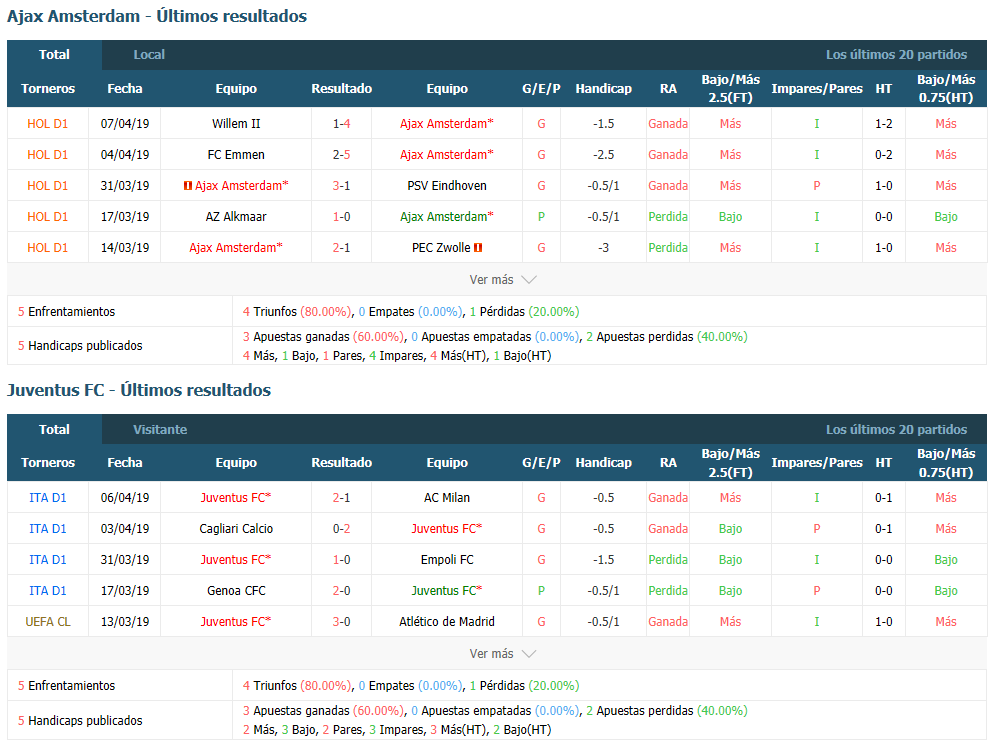
Task: Click the P result in AZ Alkmaar row
Action: 541,217
